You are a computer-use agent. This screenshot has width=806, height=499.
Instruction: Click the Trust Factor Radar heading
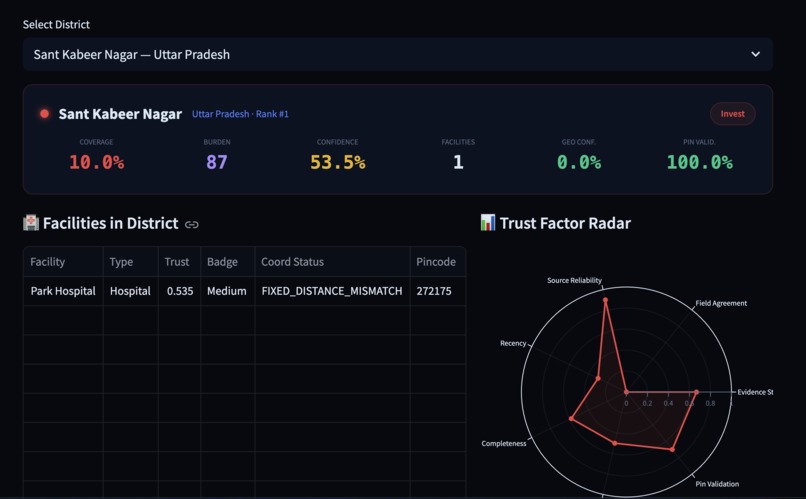coord(565,223)
